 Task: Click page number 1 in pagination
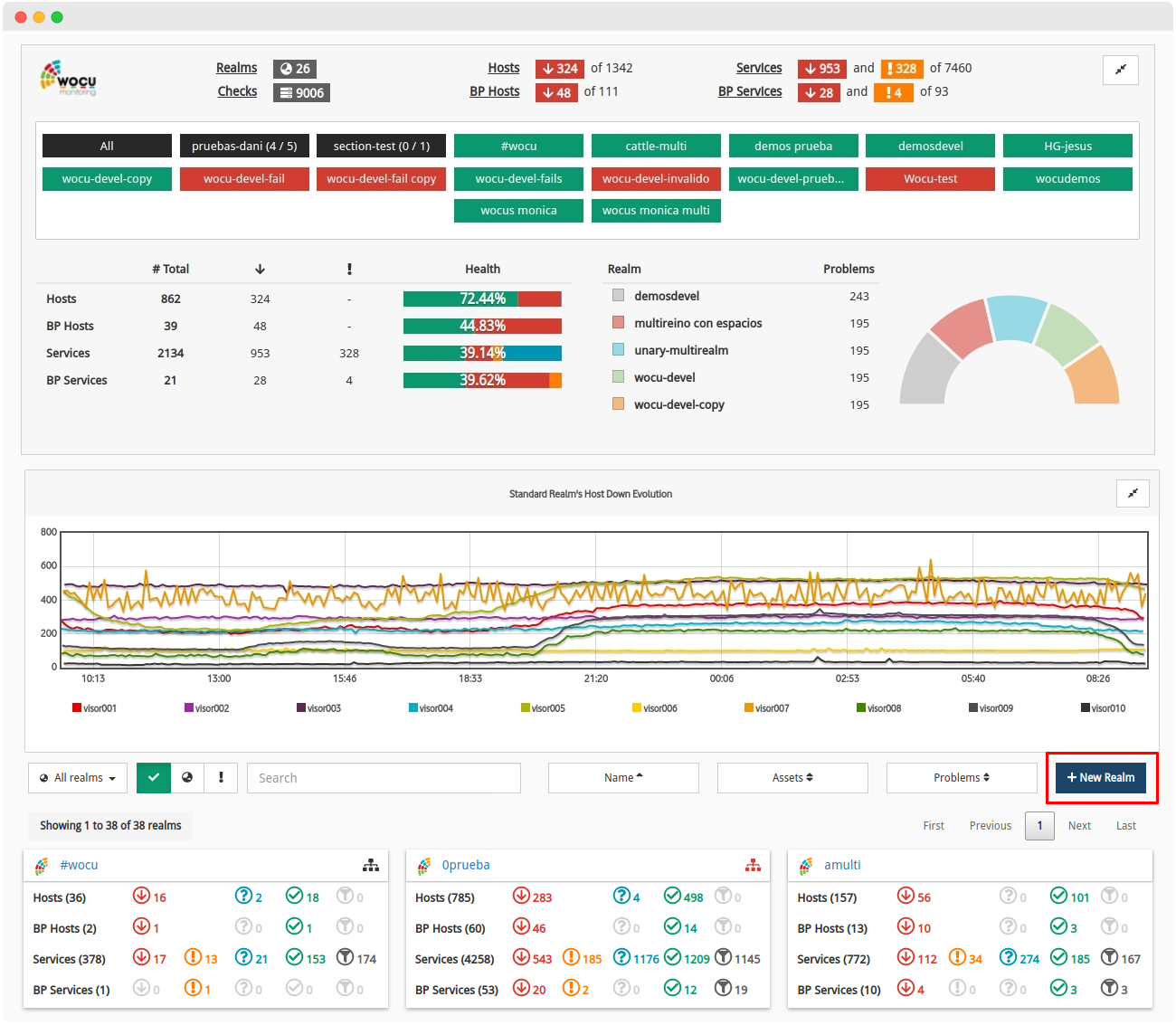pyautogui.click(x=1039, y=826)
